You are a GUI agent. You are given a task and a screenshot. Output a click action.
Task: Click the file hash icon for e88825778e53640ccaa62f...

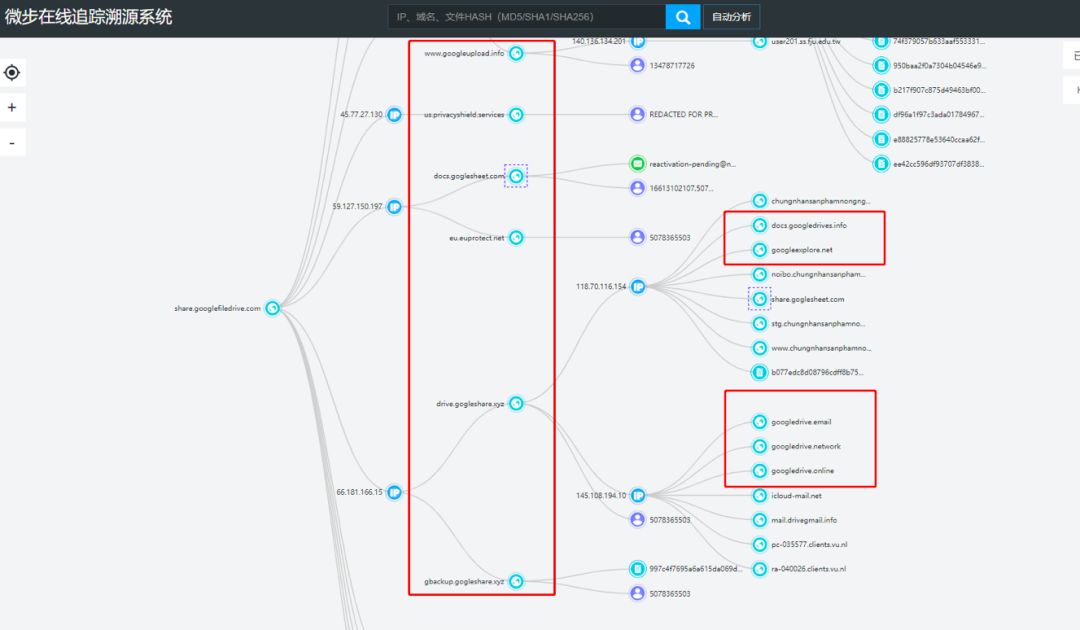coord(881,139)
